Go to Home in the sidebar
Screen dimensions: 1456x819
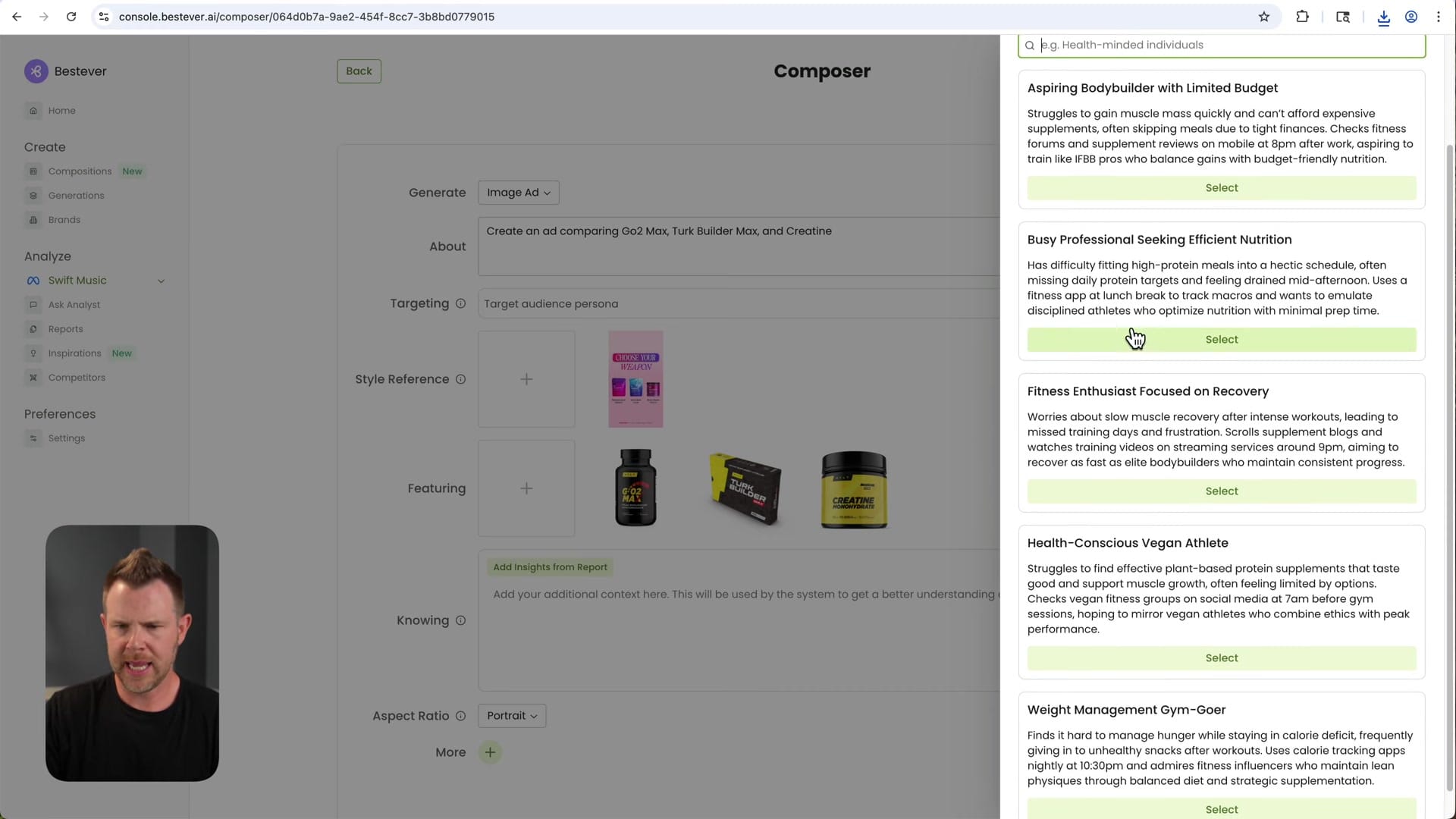(x=61, y=111)
